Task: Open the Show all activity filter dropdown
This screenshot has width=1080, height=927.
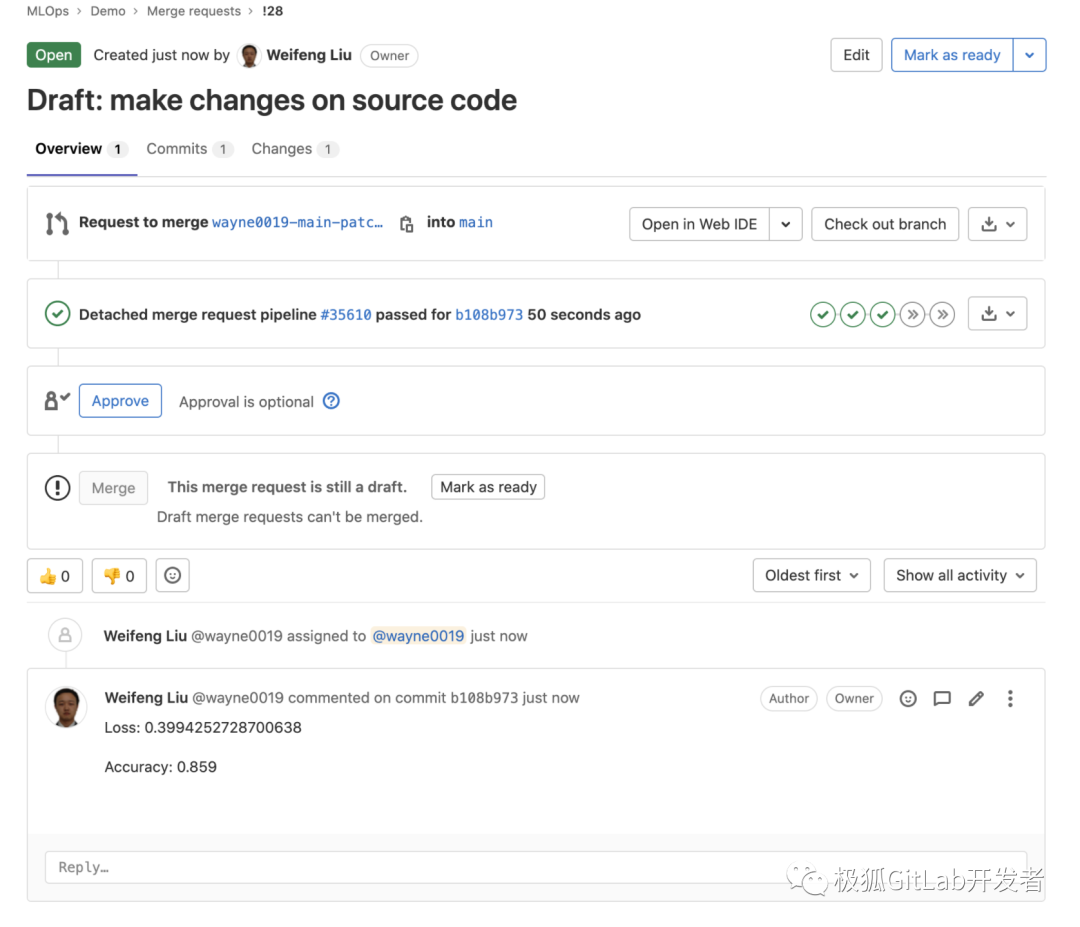Action: pyautogui.click(x=959, y=575)
